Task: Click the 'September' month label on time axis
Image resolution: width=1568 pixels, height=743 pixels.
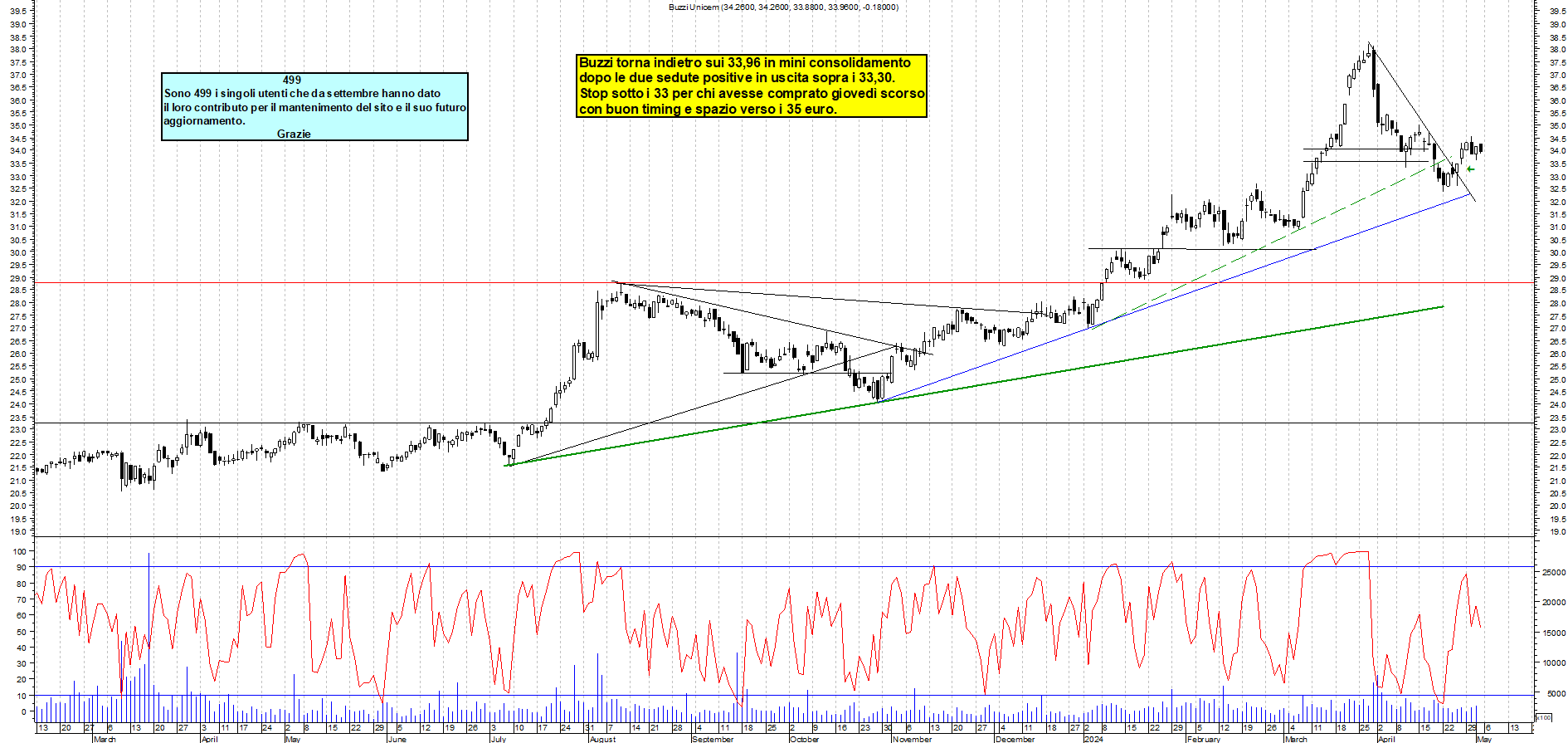Action: (713, 739)
